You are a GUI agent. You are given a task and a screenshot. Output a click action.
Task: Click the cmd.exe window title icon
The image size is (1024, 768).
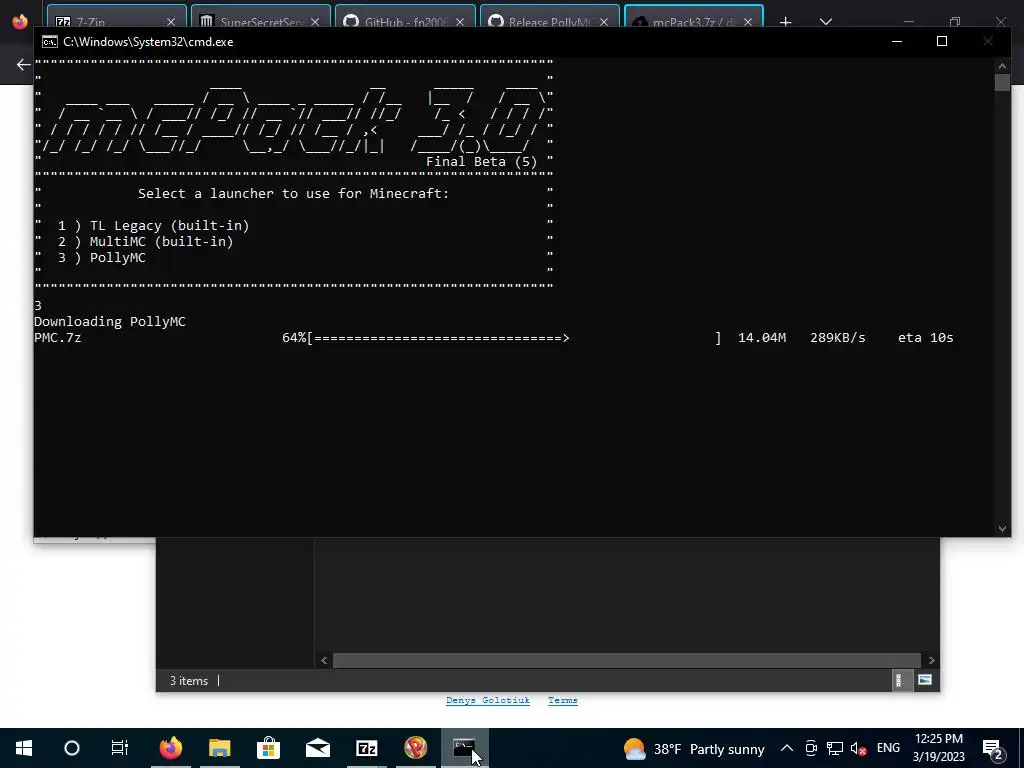tap(49, 42)
